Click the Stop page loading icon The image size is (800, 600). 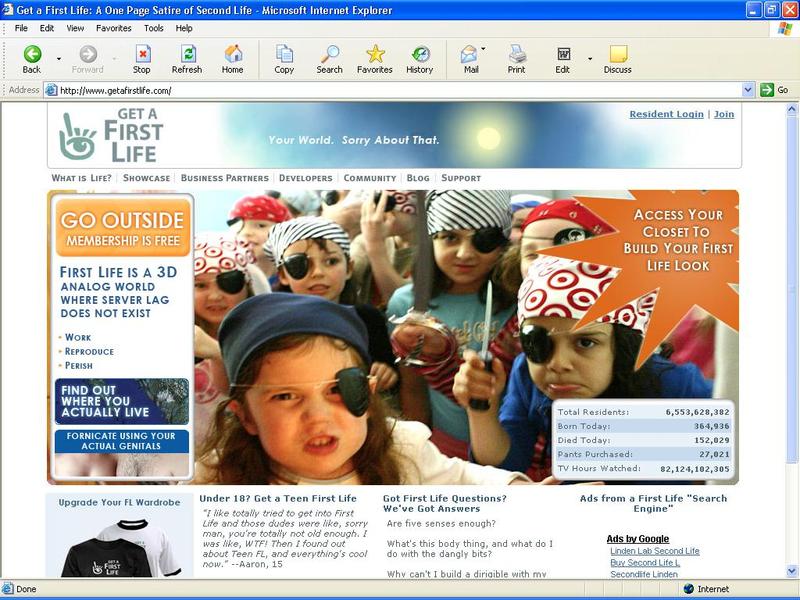coord(142,54)
